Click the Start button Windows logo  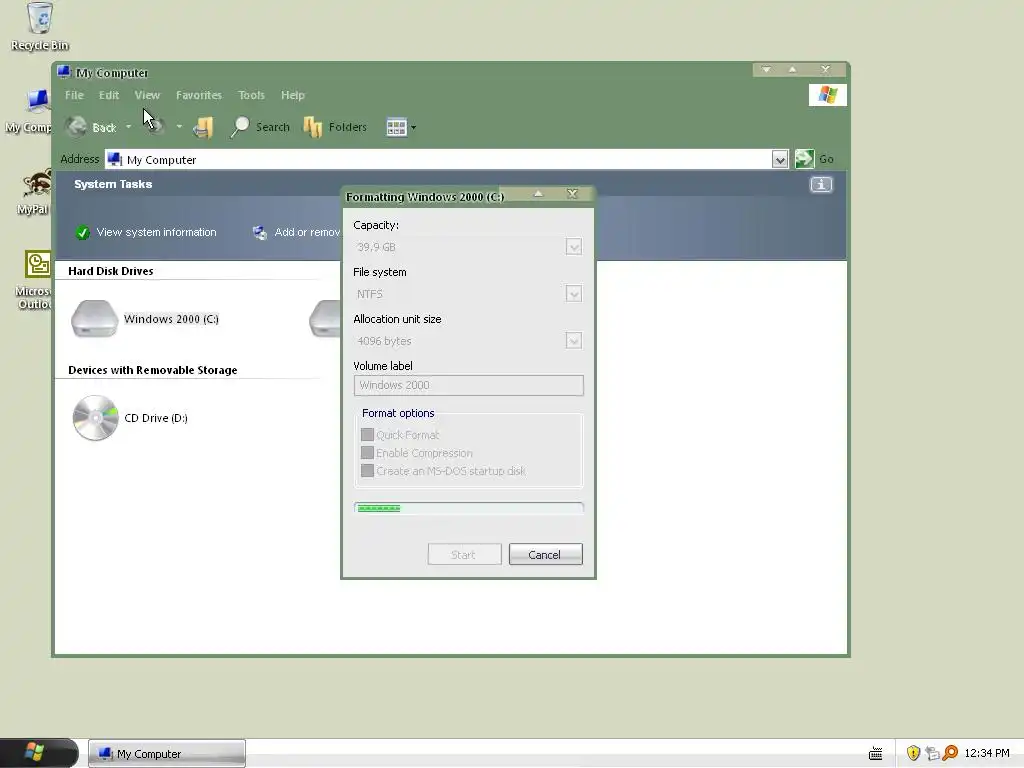click(x=35, y=752)
